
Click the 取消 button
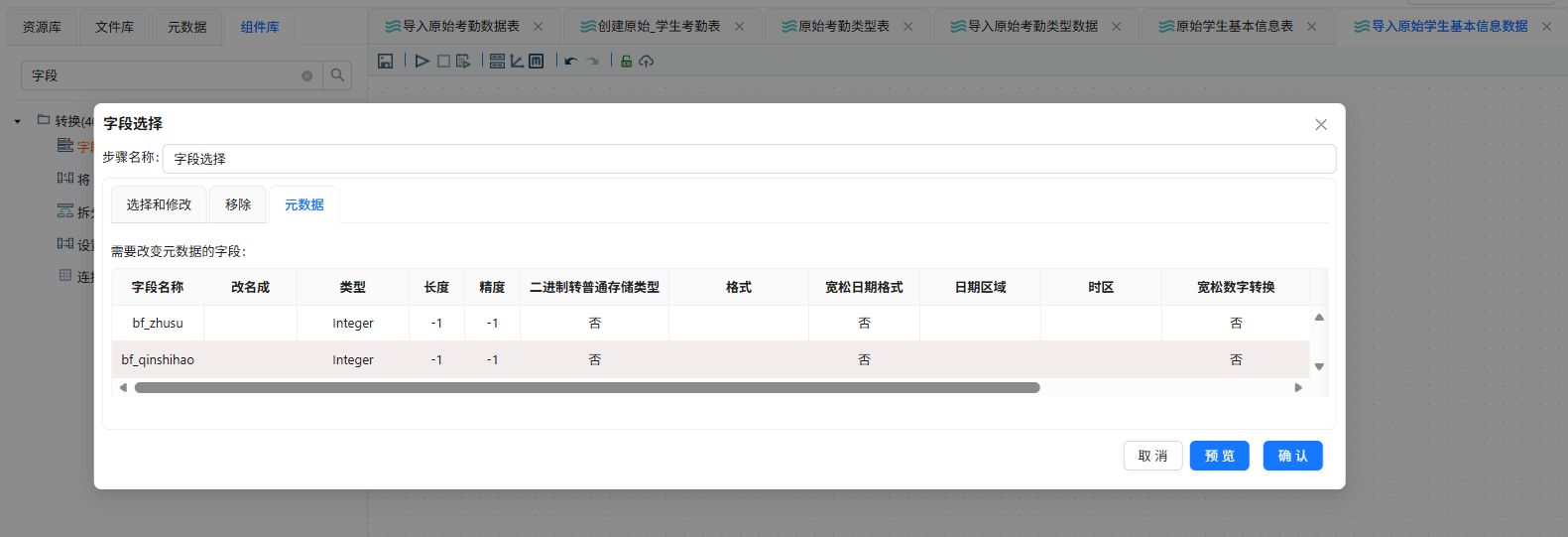pyautogui.click(x=1152, y=456)
